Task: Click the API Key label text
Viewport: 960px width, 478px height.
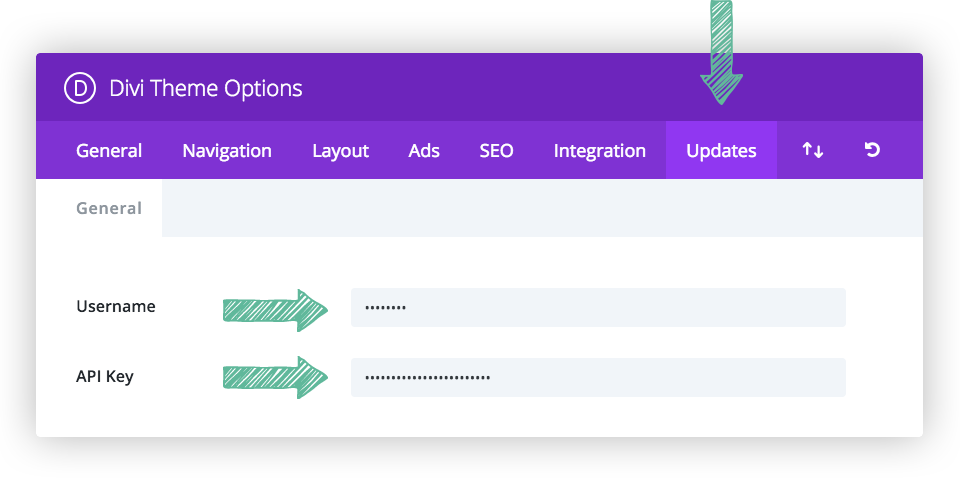Action: [x=105, y=377]
